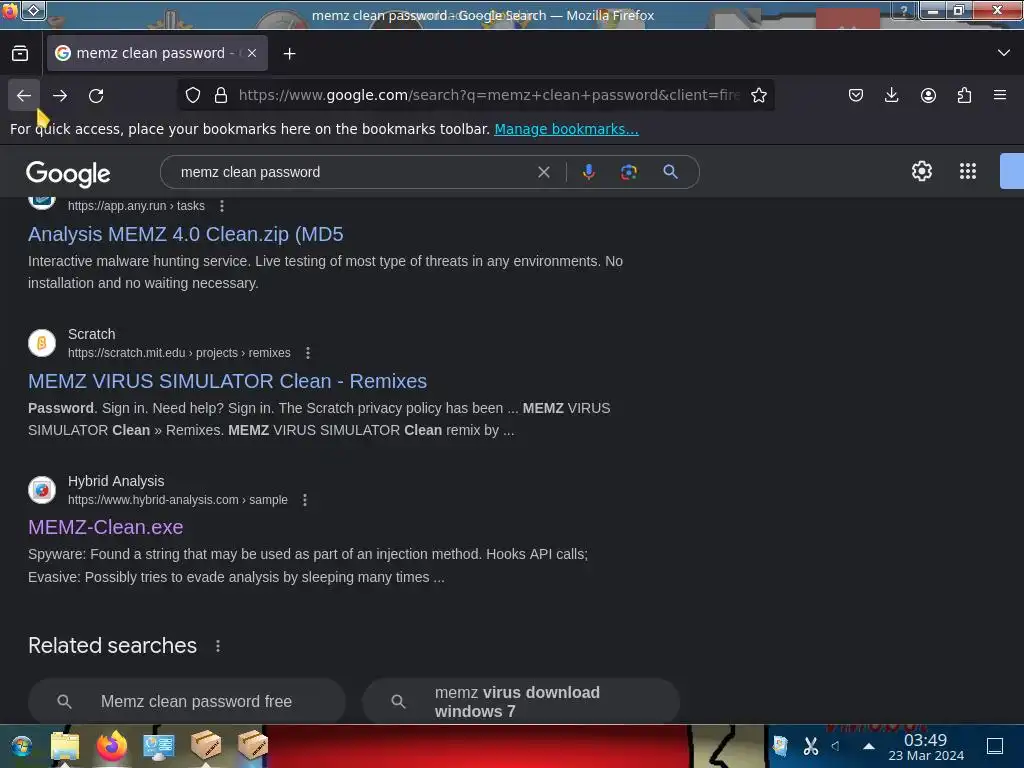Open computer monitor app in taskbar
This screenshot has width=1024, height=768.
(x=159, y=746)
